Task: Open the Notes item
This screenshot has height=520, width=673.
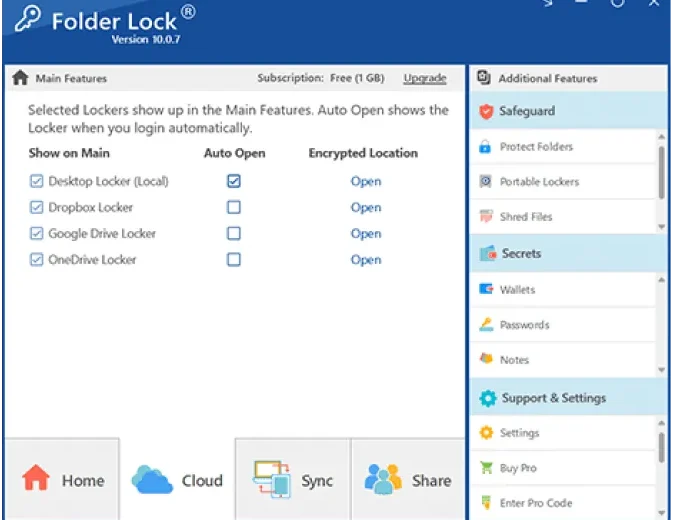Action: click(x=564, y=359)
